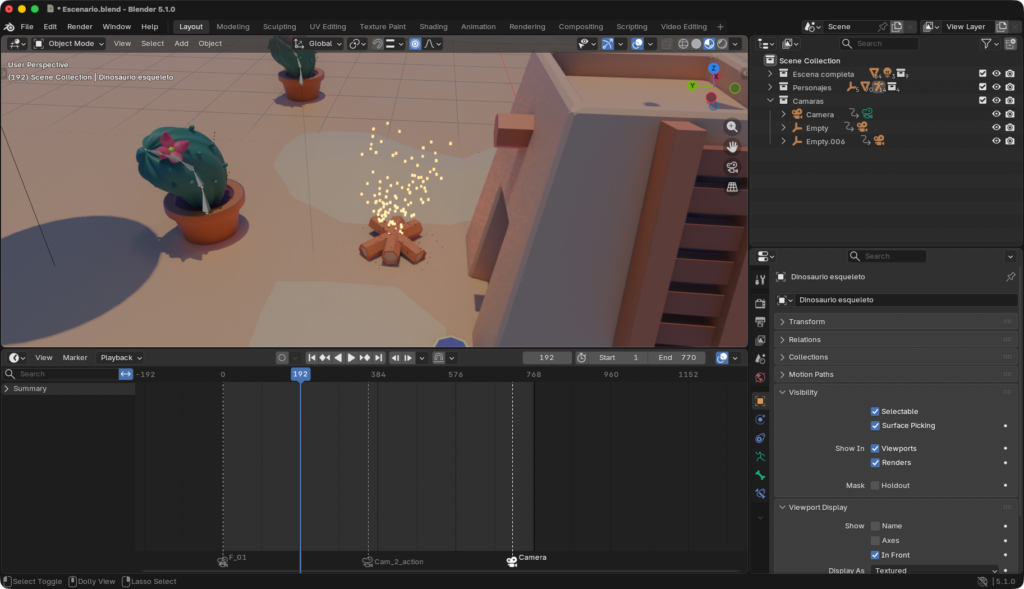Jump to the timeline end frame button
Screen dimensions: 1024x589
[x=379, y=358]
